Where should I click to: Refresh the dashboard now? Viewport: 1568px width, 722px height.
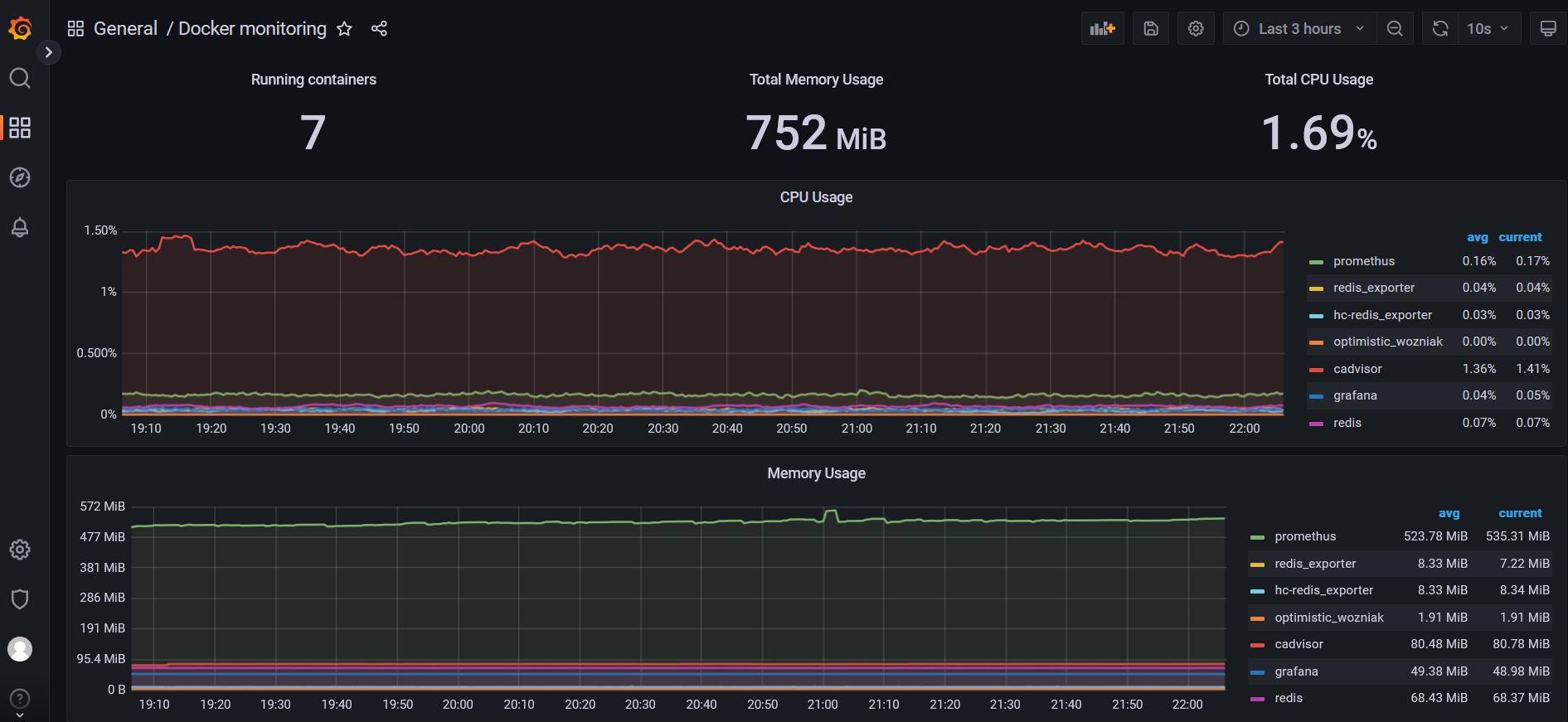click(1440, 29)
